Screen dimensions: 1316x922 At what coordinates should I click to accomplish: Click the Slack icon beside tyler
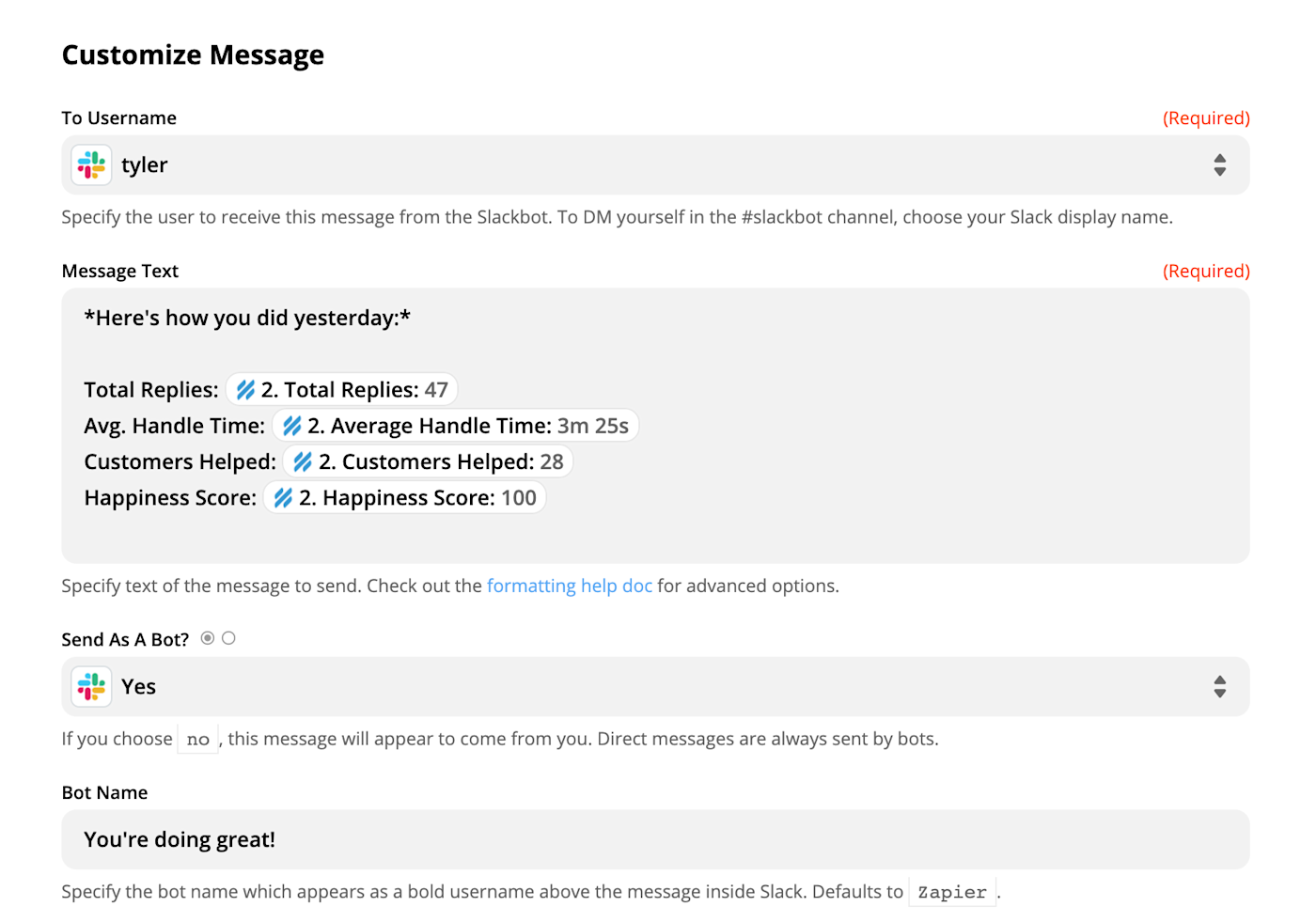91,165
